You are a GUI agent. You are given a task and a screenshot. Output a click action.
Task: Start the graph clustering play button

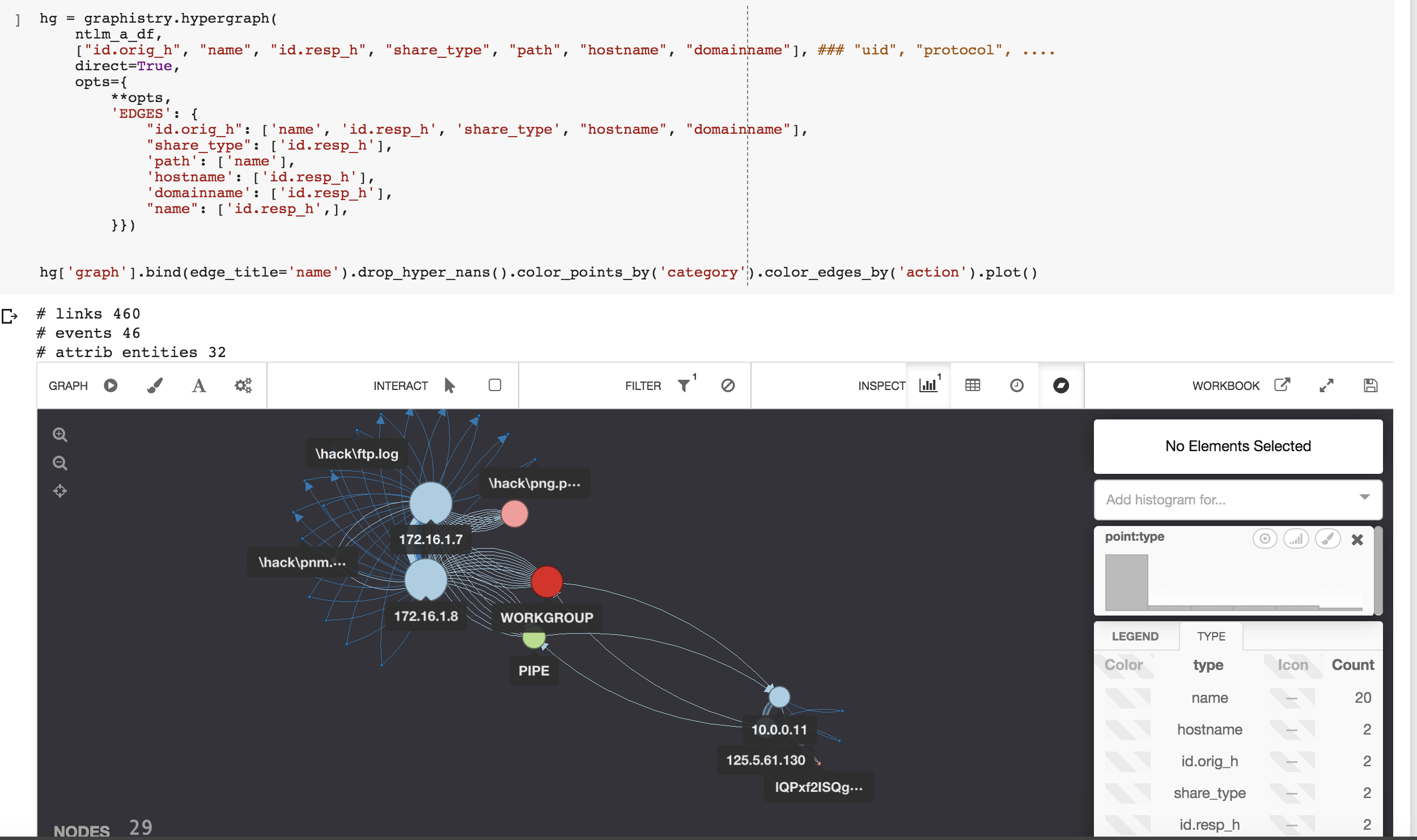click(x=111, y=385)
